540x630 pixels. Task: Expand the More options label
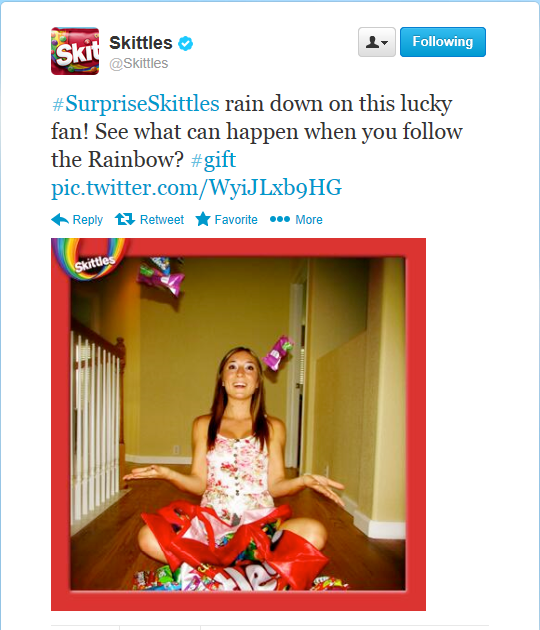(309, 220)
